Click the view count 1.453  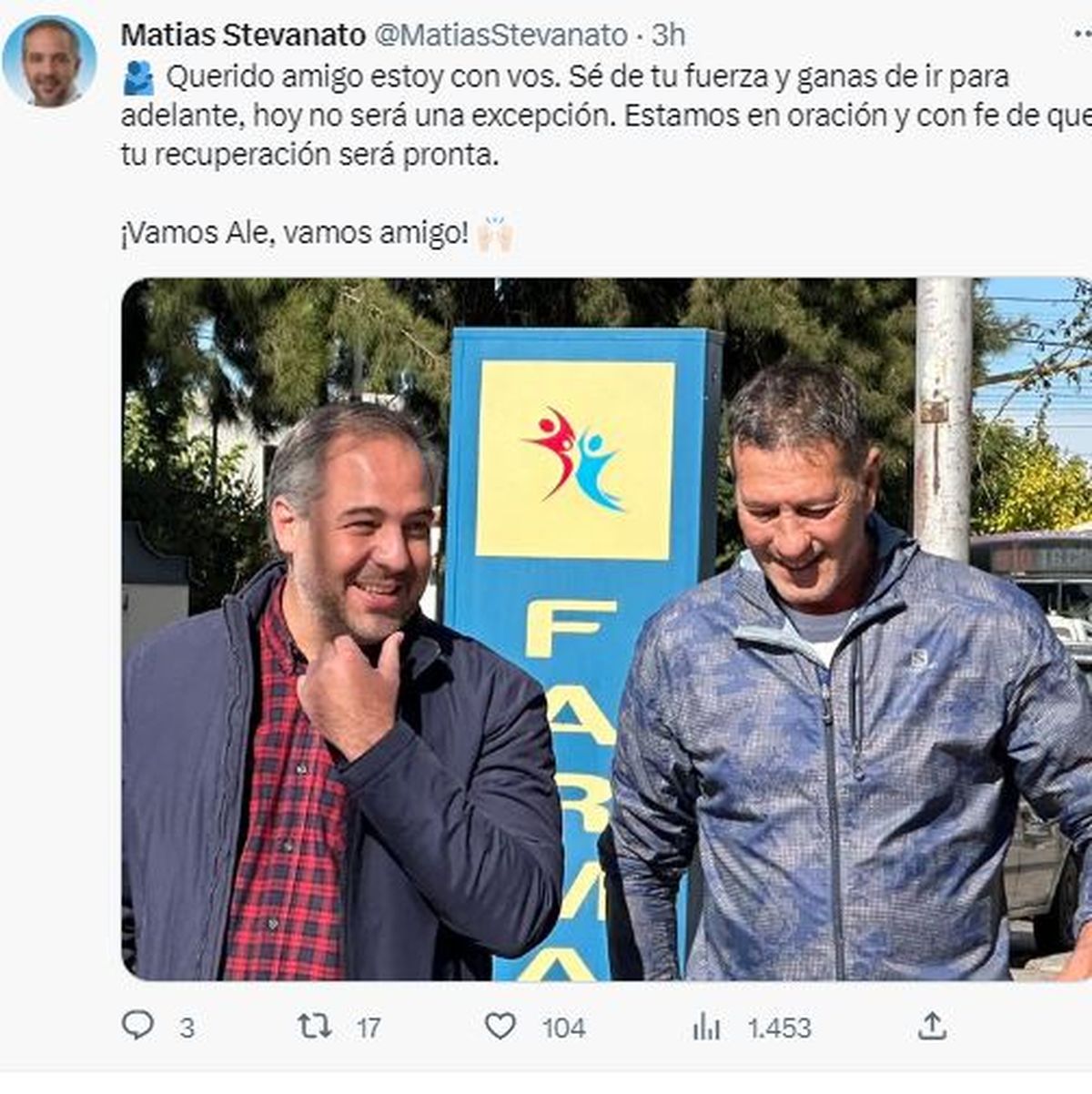(x=779, y=1028)
